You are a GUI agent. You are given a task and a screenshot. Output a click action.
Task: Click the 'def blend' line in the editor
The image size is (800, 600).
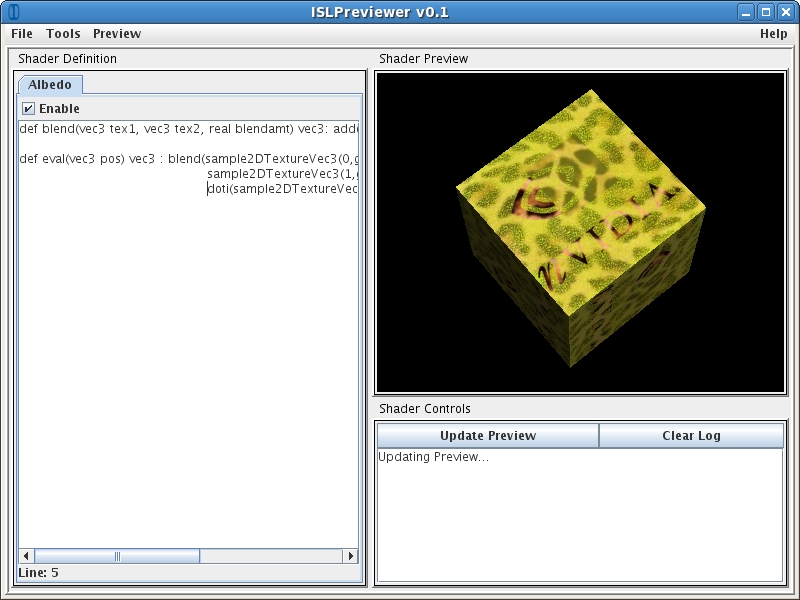coord(189,129)
